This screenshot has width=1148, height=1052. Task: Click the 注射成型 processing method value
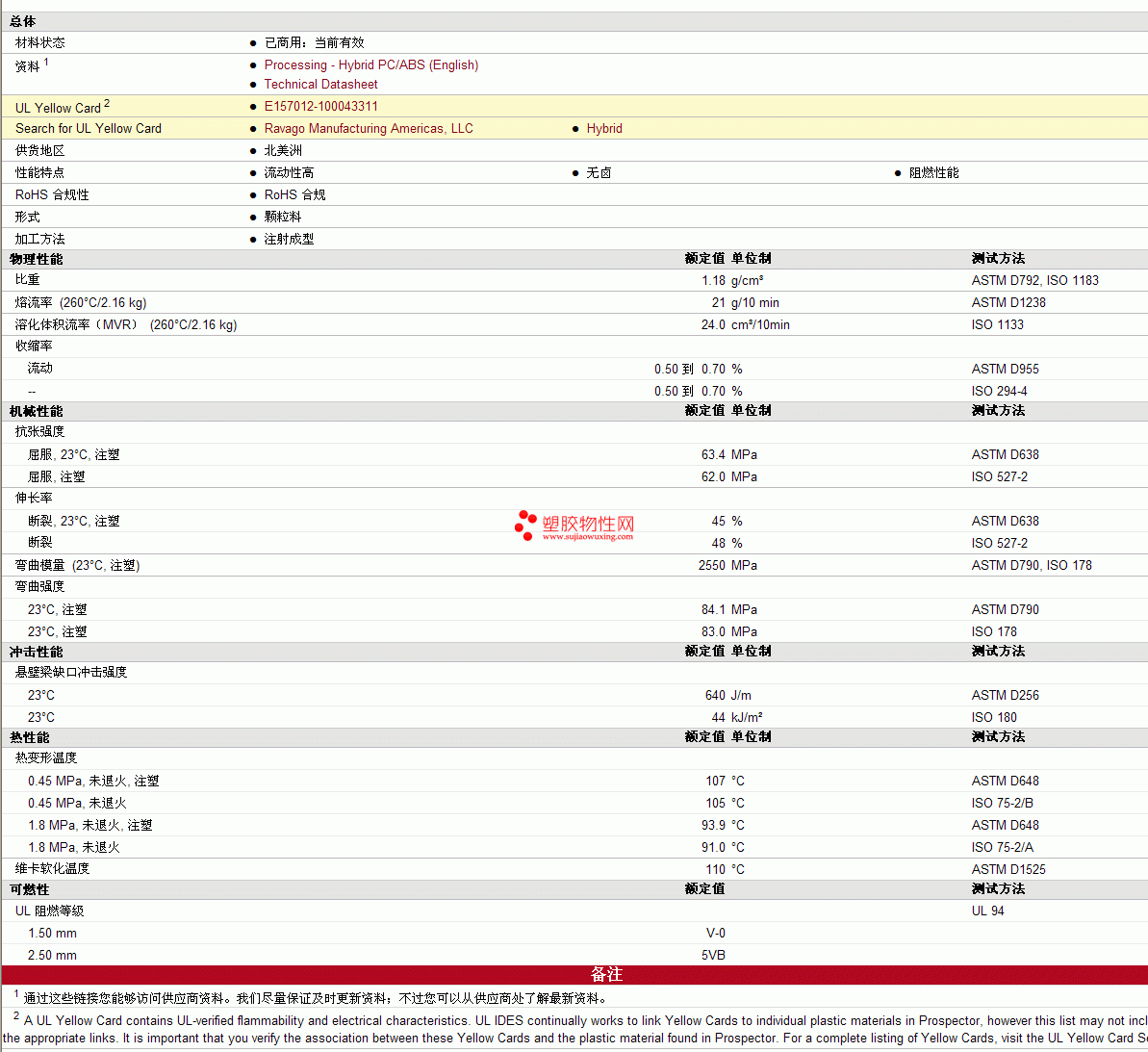click(x=290, y=240)
